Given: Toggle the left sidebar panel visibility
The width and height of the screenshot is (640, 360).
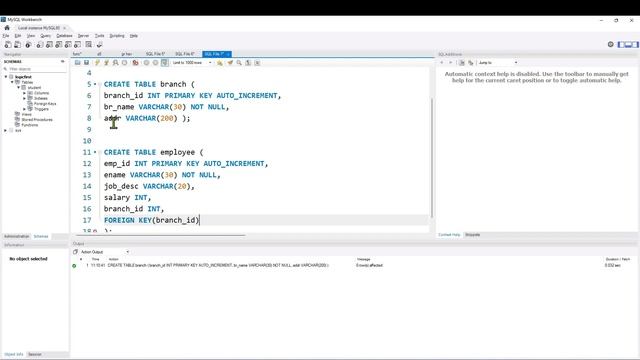Looking at the screenshot, I should pos(621,44).
